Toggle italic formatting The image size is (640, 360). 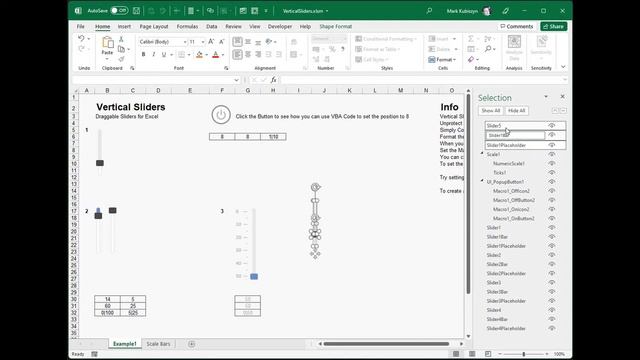coord(153,55)
